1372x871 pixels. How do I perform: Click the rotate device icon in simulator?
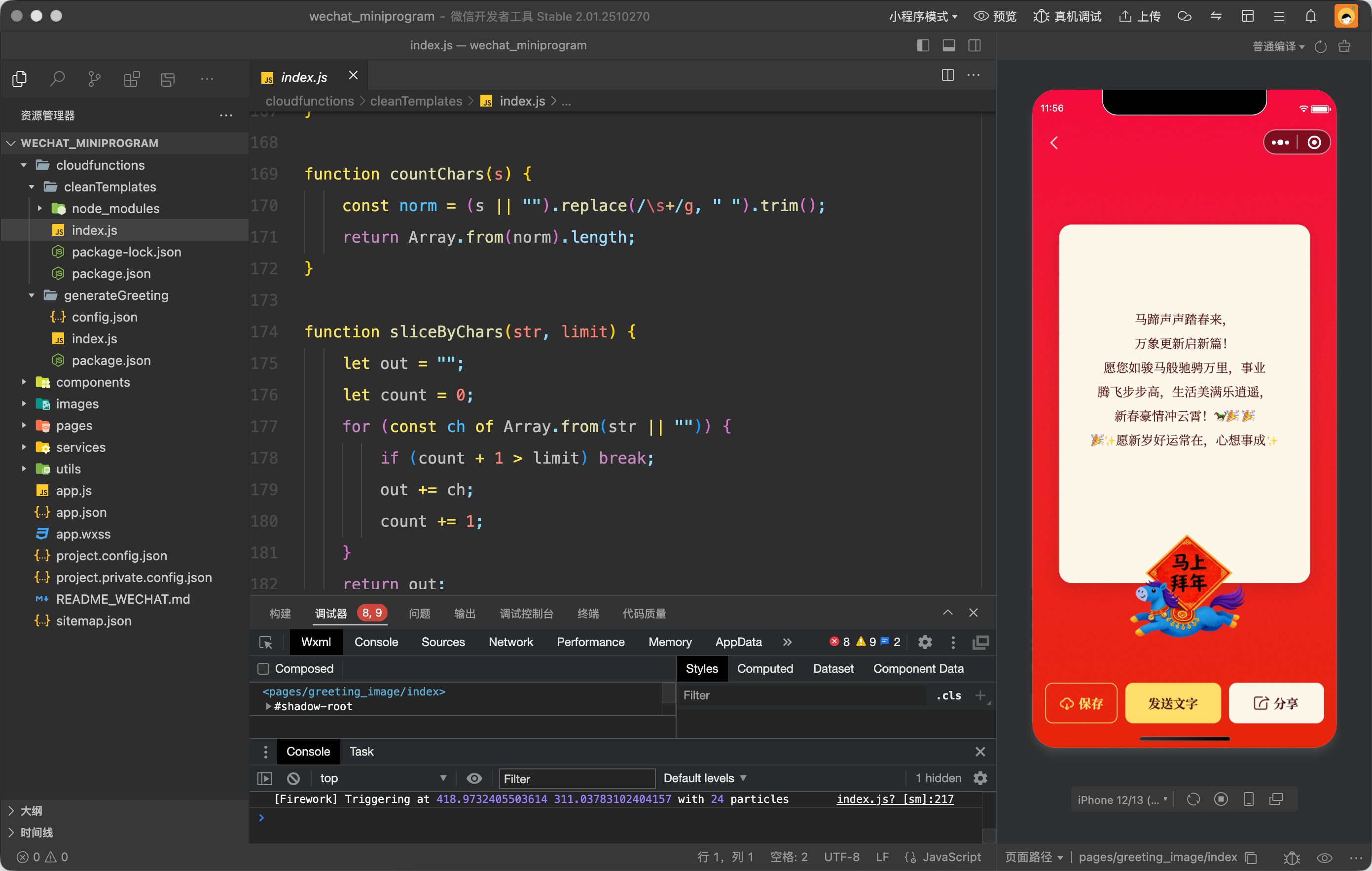click(1193, 799)
